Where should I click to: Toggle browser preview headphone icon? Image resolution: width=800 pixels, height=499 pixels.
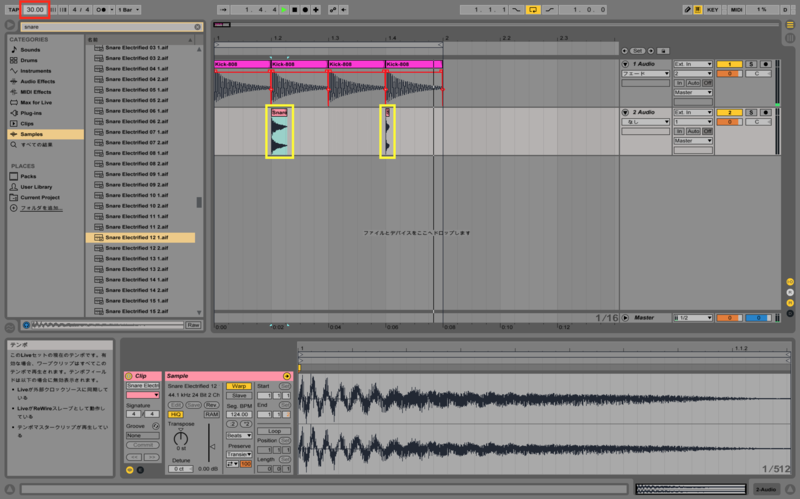point(26,325)
